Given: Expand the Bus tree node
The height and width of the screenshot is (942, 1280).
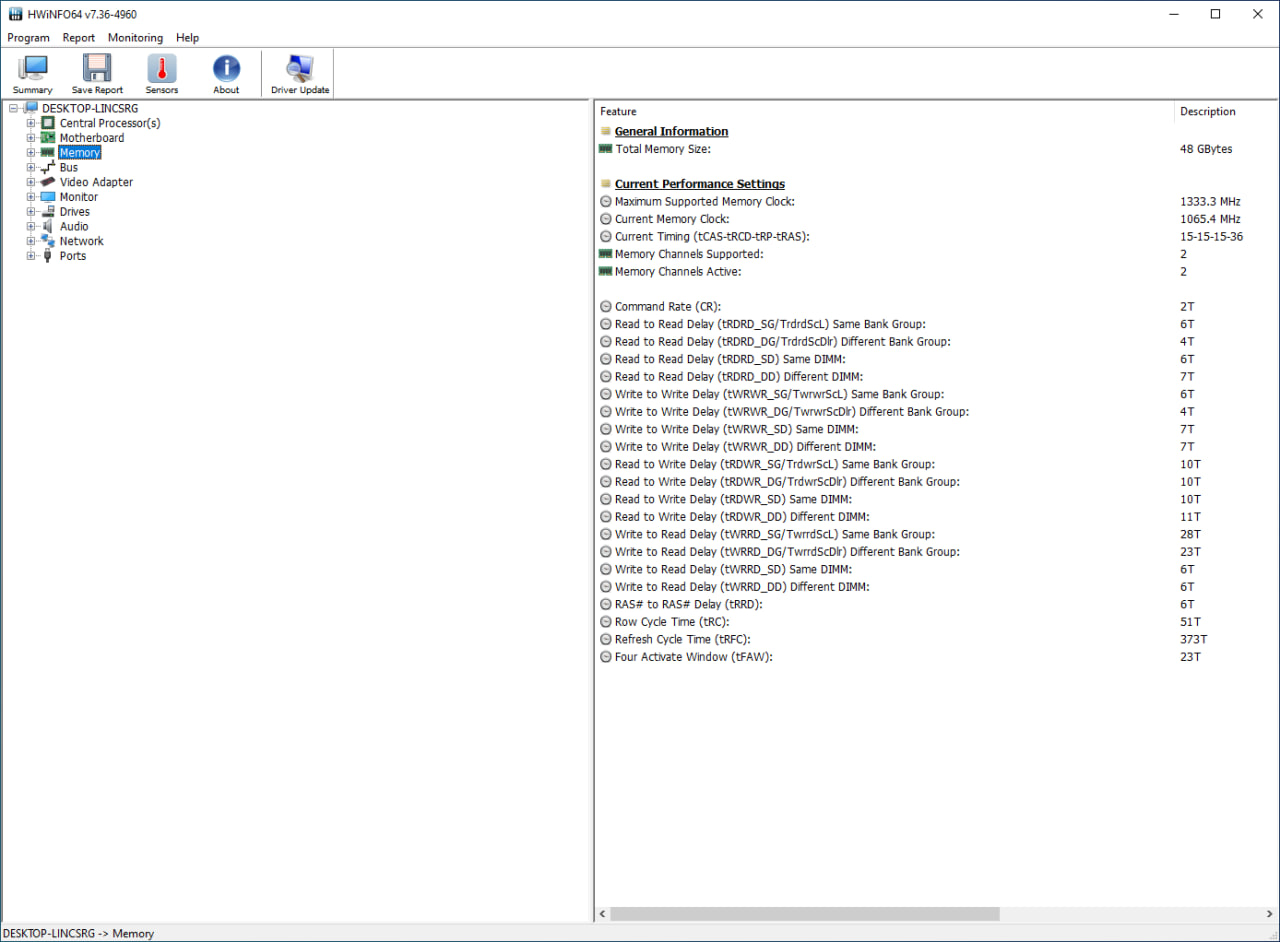Looking at the screenshot, I should pyautogui.click(x=31, y=167).
